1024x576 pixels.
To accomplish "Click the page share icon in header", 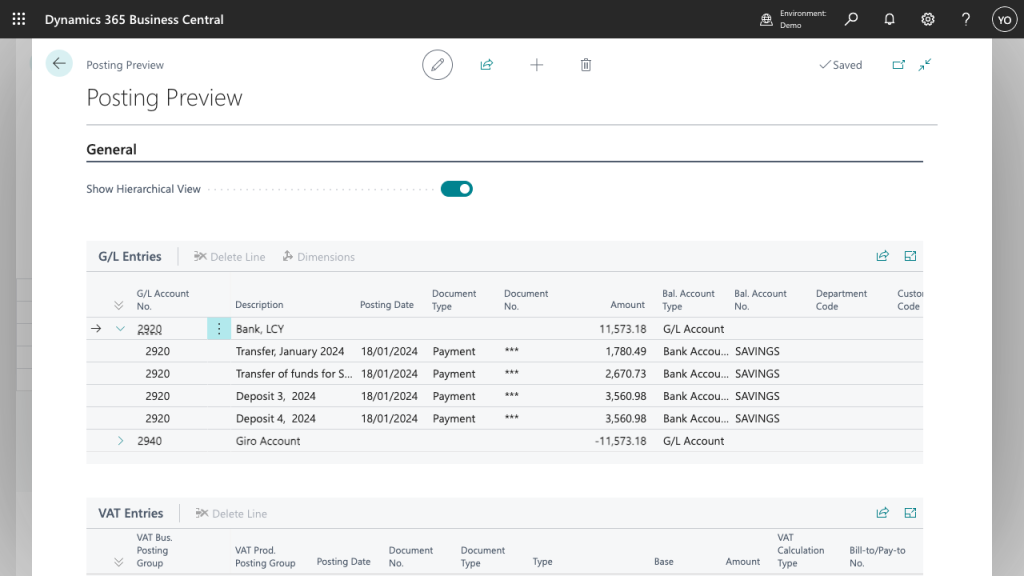I will coord(487,65).
